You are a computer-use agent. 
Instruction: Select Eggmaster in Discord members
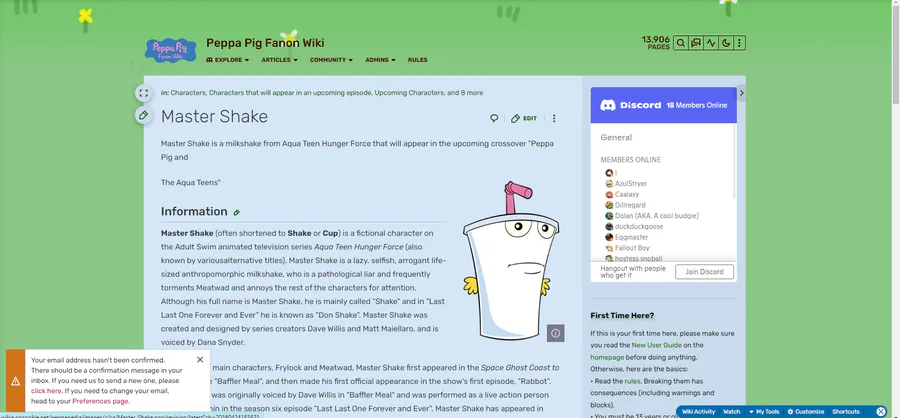pyautogui.click(x=627, y=237)
